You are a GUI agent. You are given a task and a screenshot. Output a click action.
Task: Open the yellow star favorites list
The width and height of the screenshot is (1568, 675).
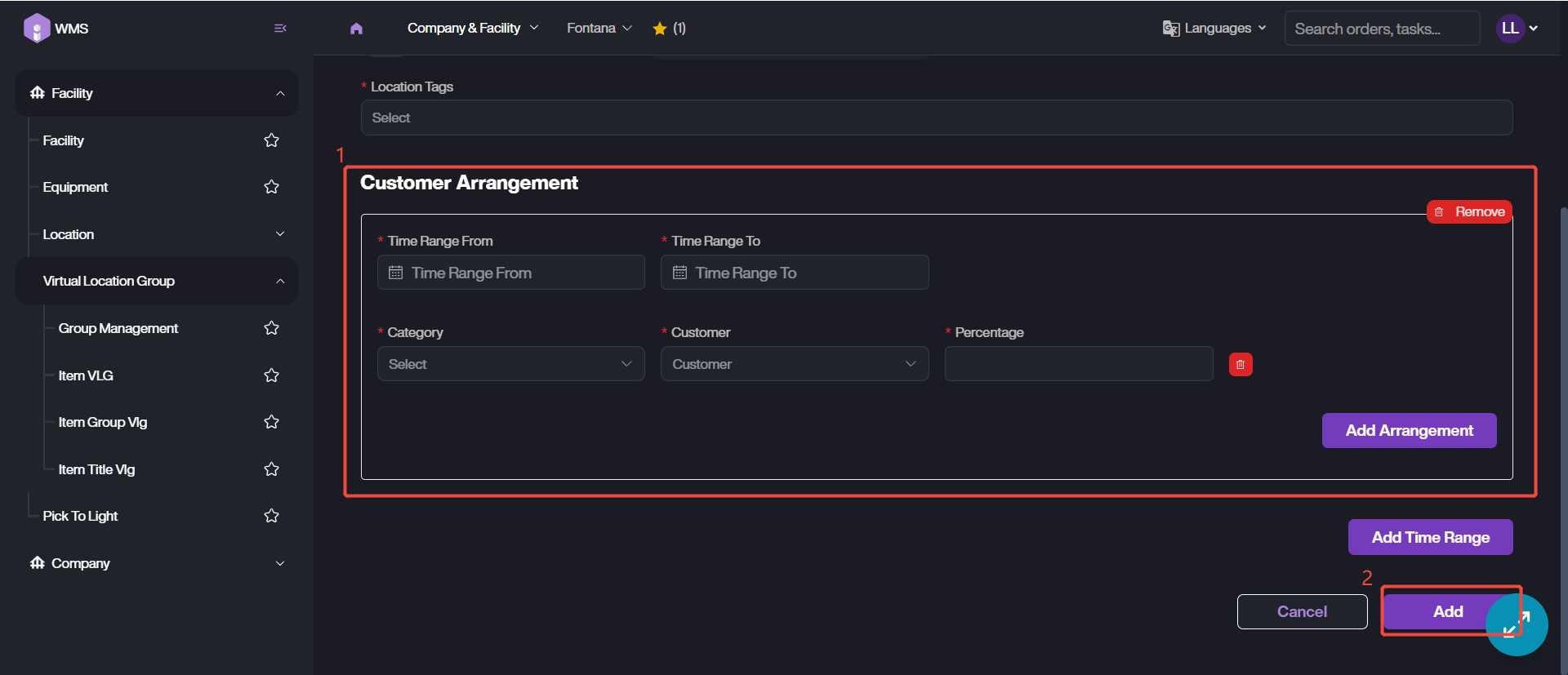[669, 29]
